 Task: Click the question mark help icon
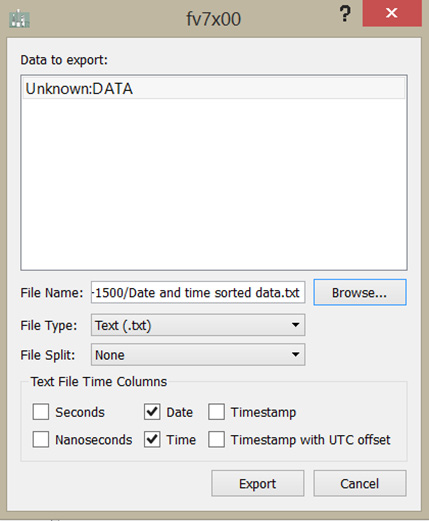(x=345, y=14)
